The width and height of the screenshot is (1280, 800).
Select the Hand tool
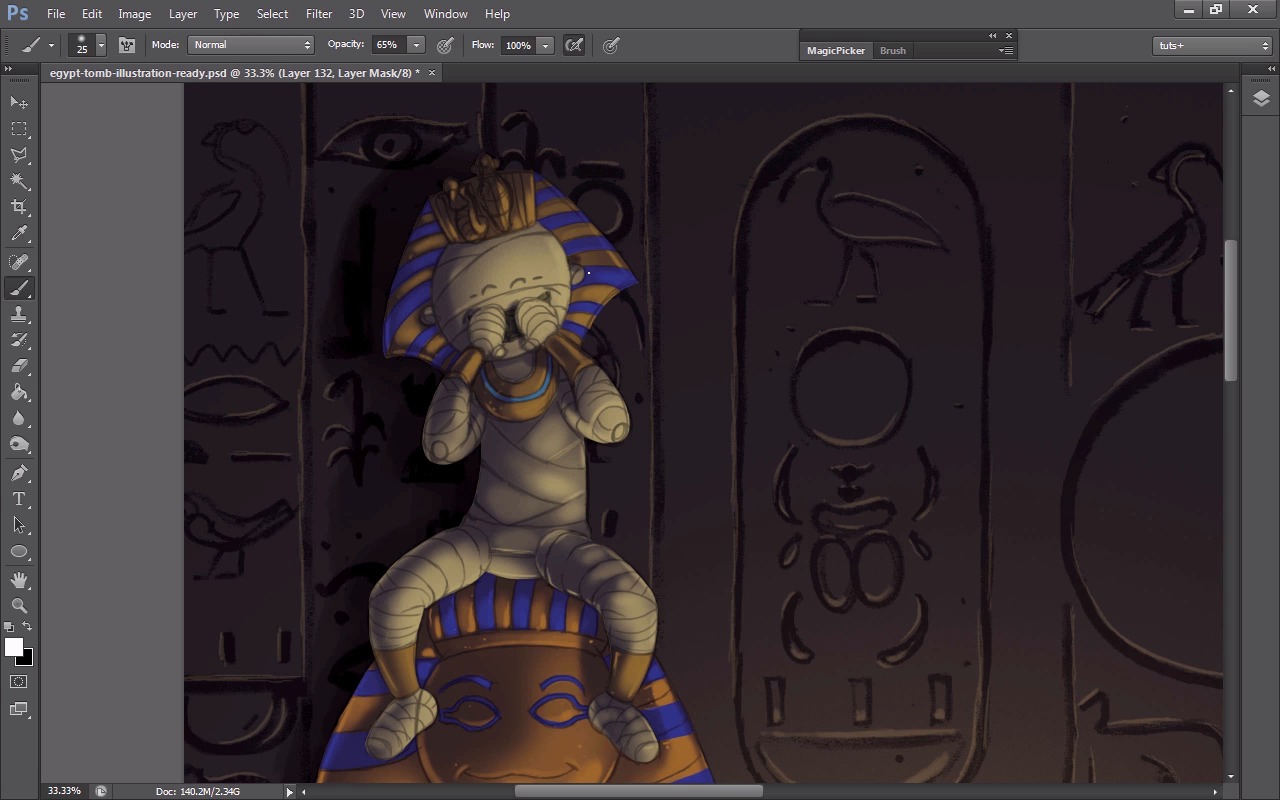19,579
